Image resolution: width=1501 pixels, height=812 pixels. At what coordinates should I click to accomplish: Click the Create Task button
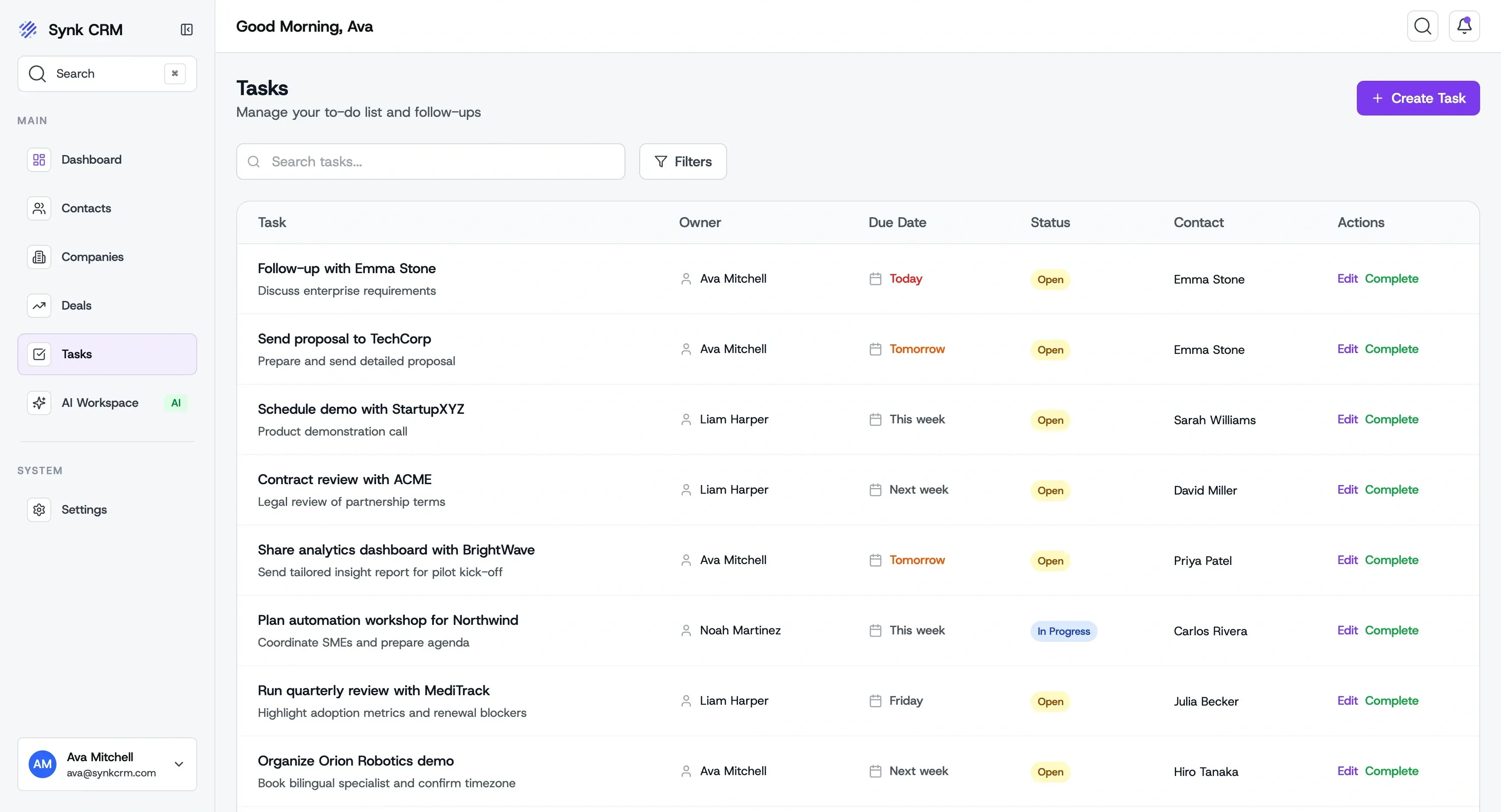coord(1418,98)
